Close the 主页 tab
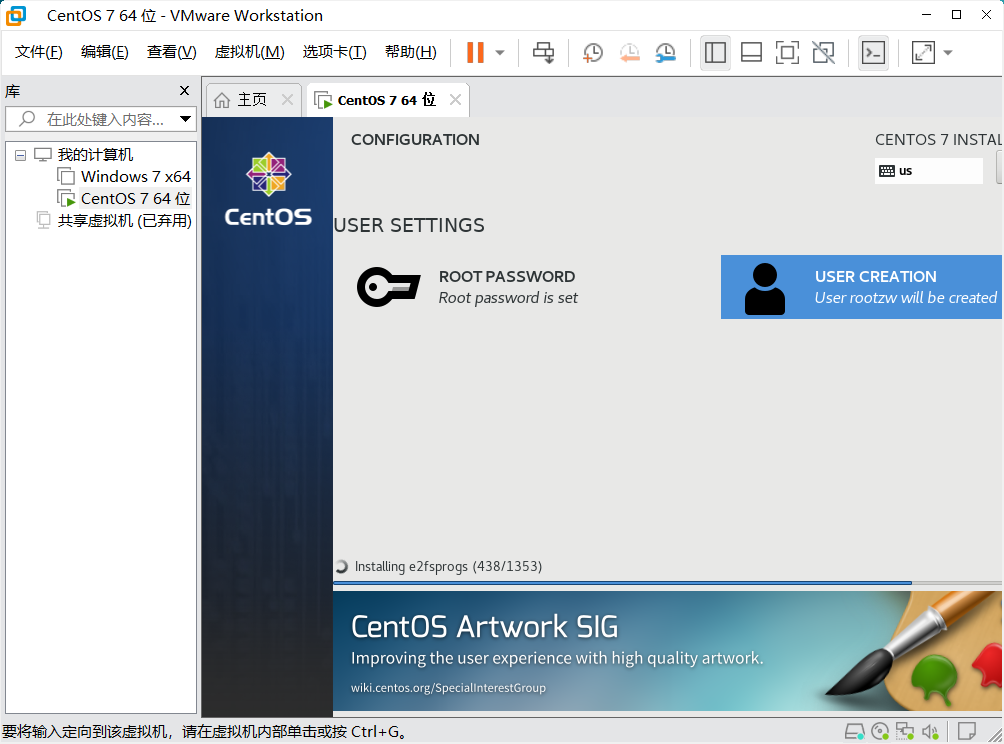The height and width of the screenshot is (744, 1004). pos(287,100)
